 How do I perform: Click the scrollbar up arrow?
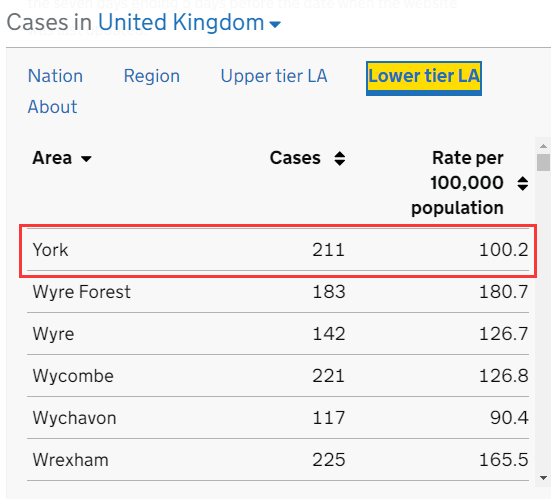click(543, 146)
